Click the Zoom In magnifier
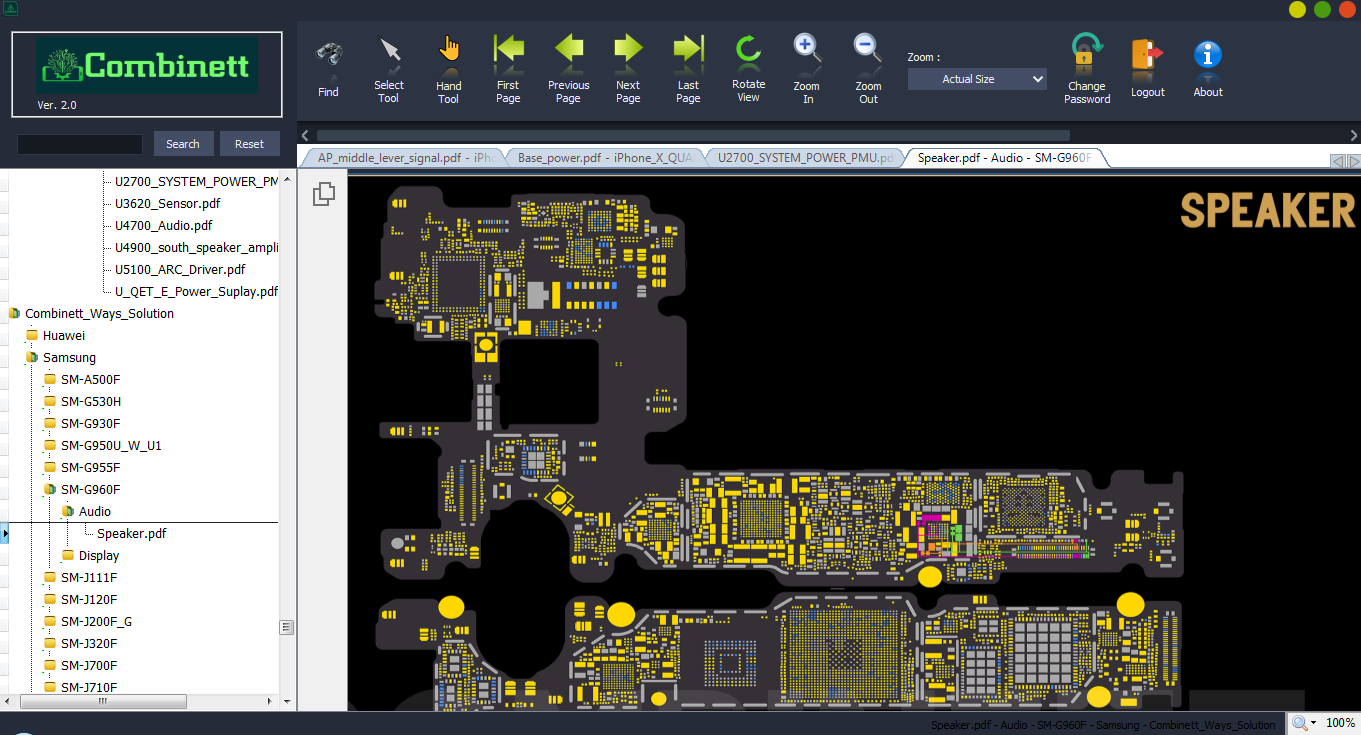 [x=807, y=48]
